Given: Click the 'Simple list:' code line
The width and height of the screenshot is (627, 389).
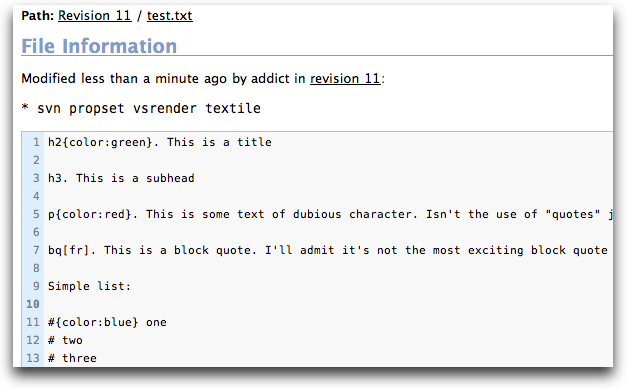Looking at the screenshot, I should click(90, 286).
